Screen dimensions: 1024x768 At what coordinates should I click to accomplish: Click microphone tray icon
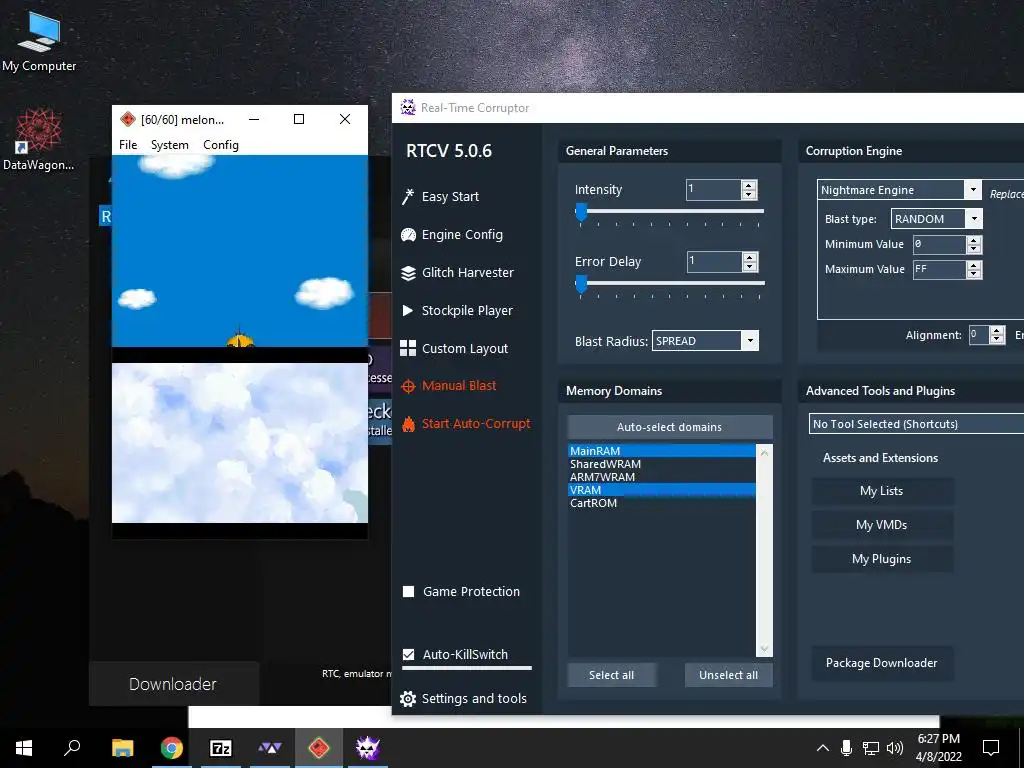tap(846, 748)
